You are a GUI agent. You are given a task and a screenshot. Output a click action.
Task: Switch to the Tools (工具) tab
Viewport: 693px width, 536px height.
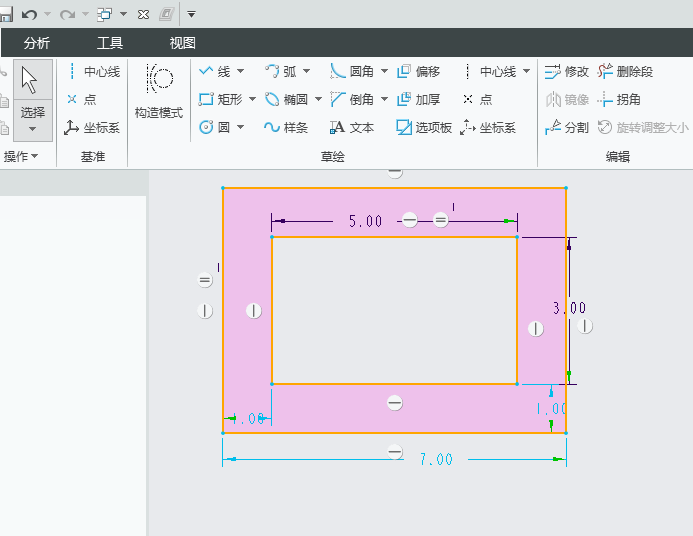[110, 43]
